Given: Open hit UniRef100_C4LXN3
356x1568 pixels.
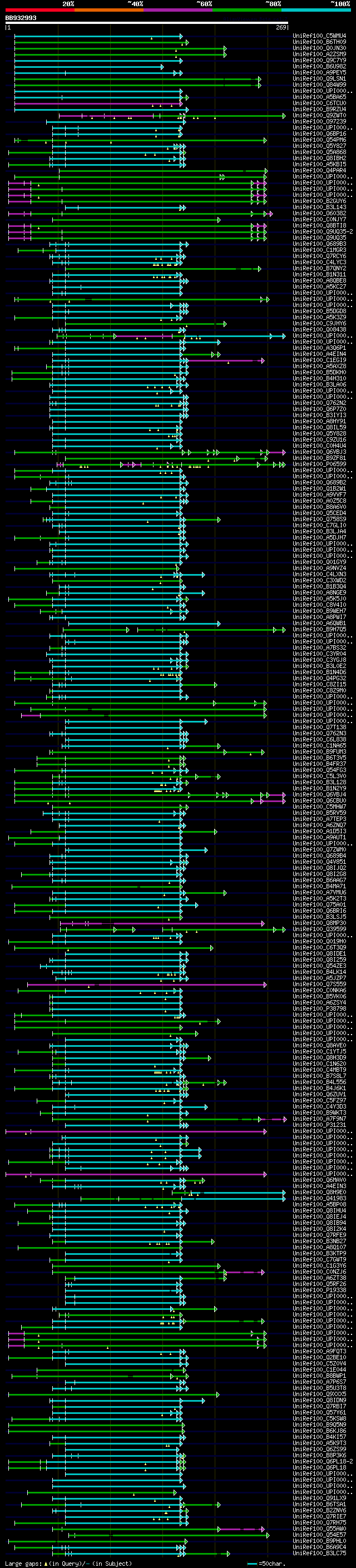Looking at the screenshot, I should click(x=319, y=575).
